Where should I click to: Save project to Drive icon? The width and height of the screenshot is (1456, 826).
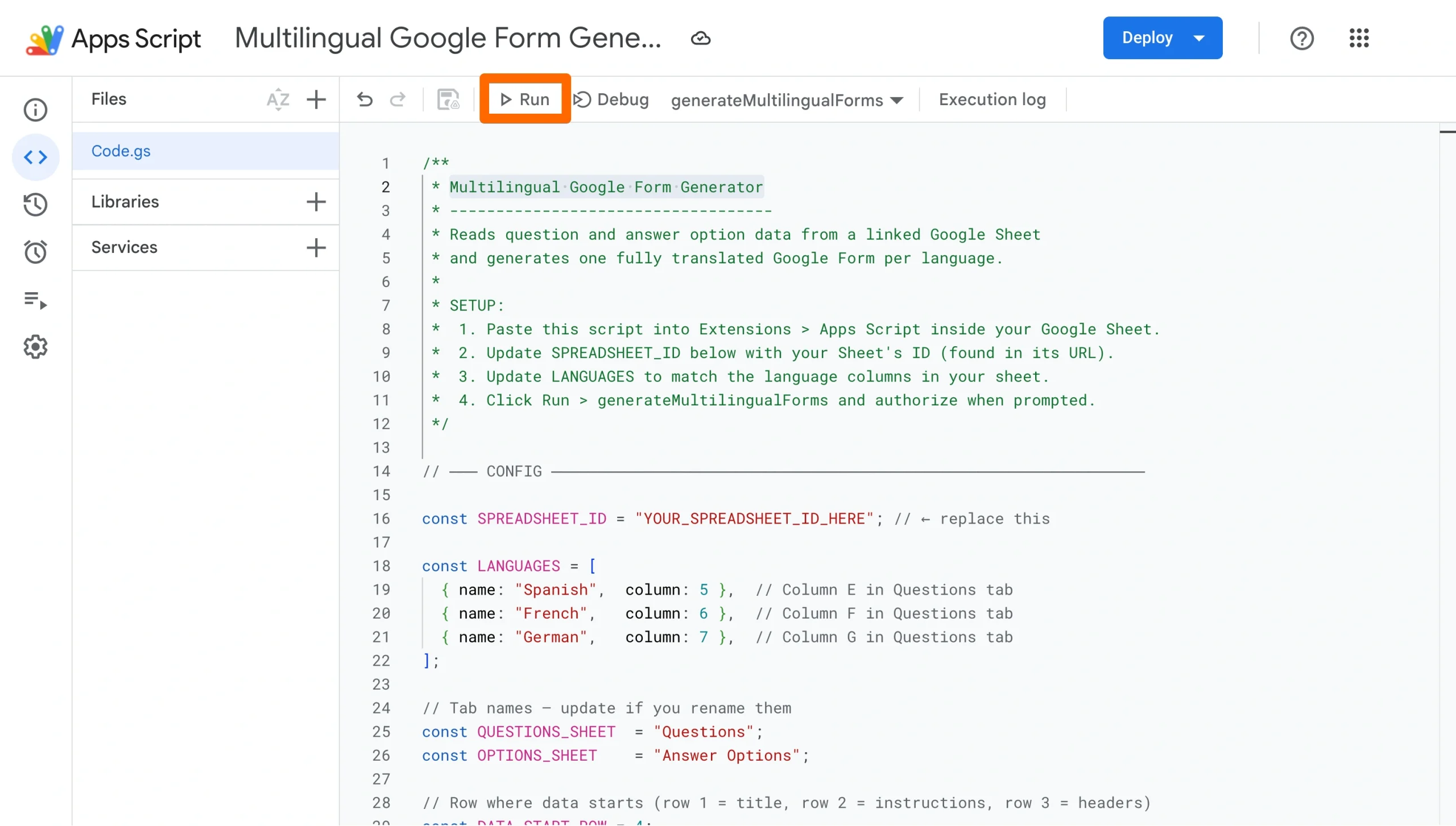tap(448, 99)
